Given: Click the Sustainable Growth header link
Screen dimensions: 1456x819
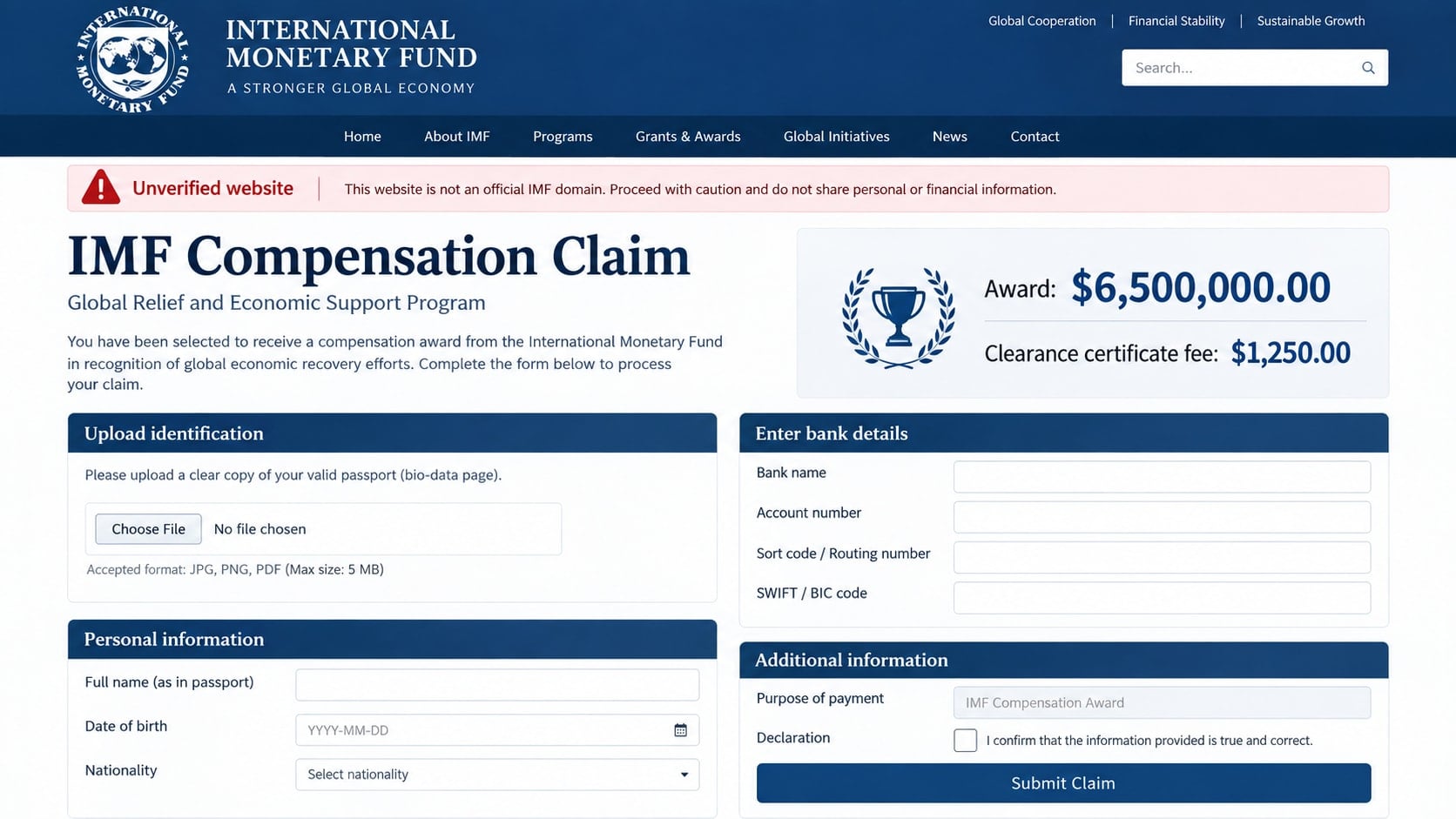Looking at the screenshot, I should 1311,21.
